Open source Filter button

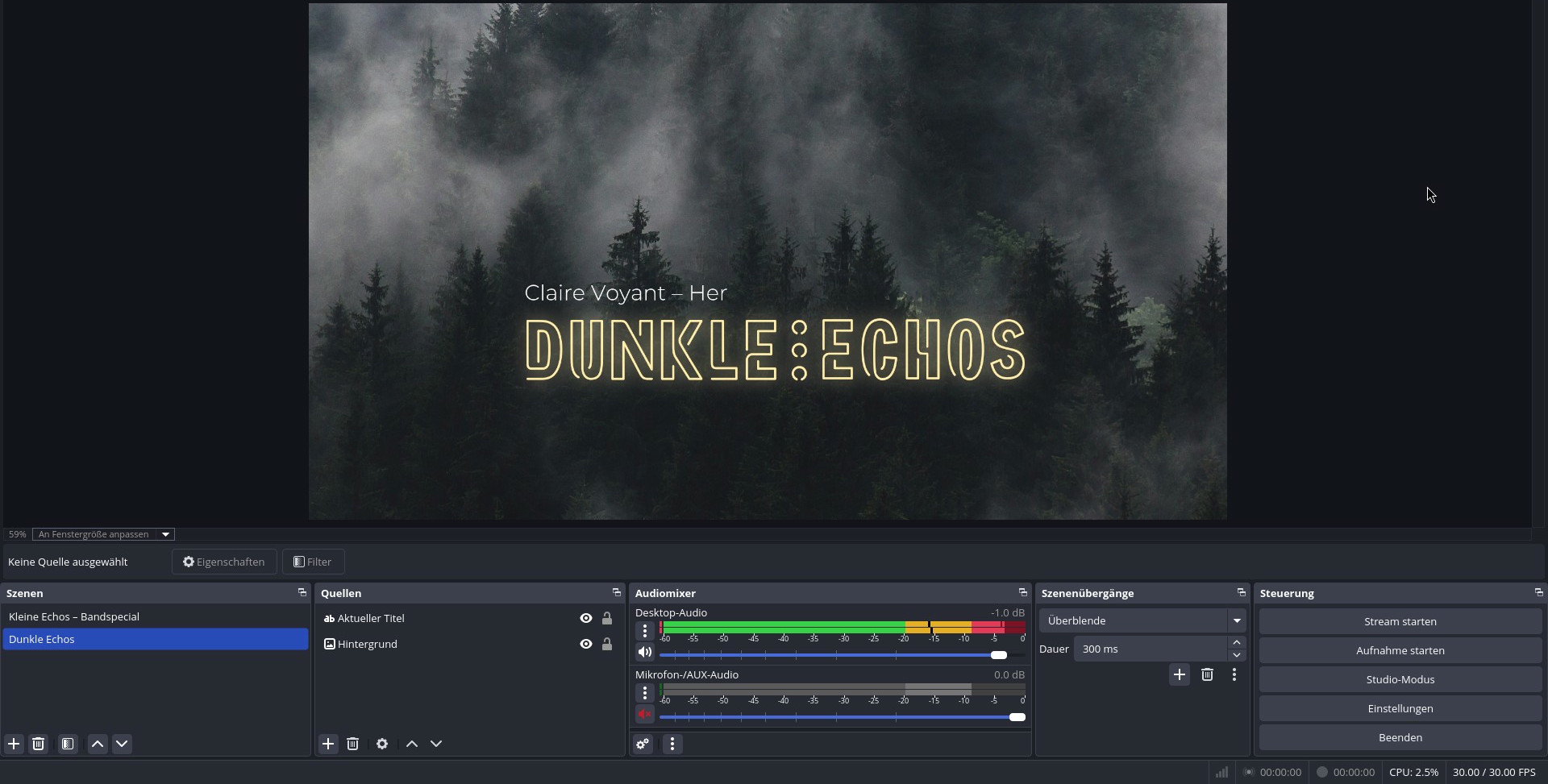(x=313, y=562)
